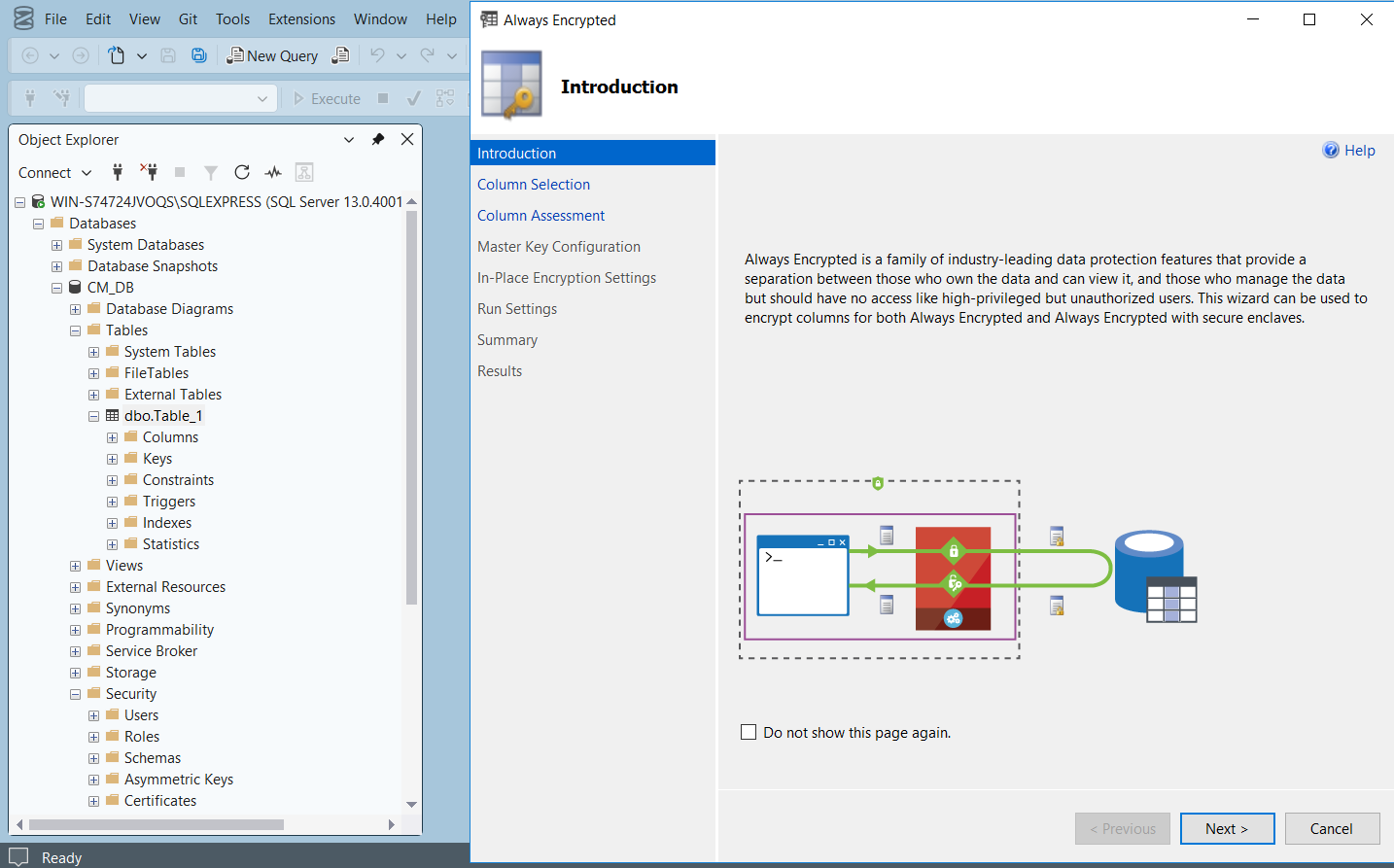Refresh the Object Explorer tree
Viewport: 1394px width, 868px height.
click(242, 172)
